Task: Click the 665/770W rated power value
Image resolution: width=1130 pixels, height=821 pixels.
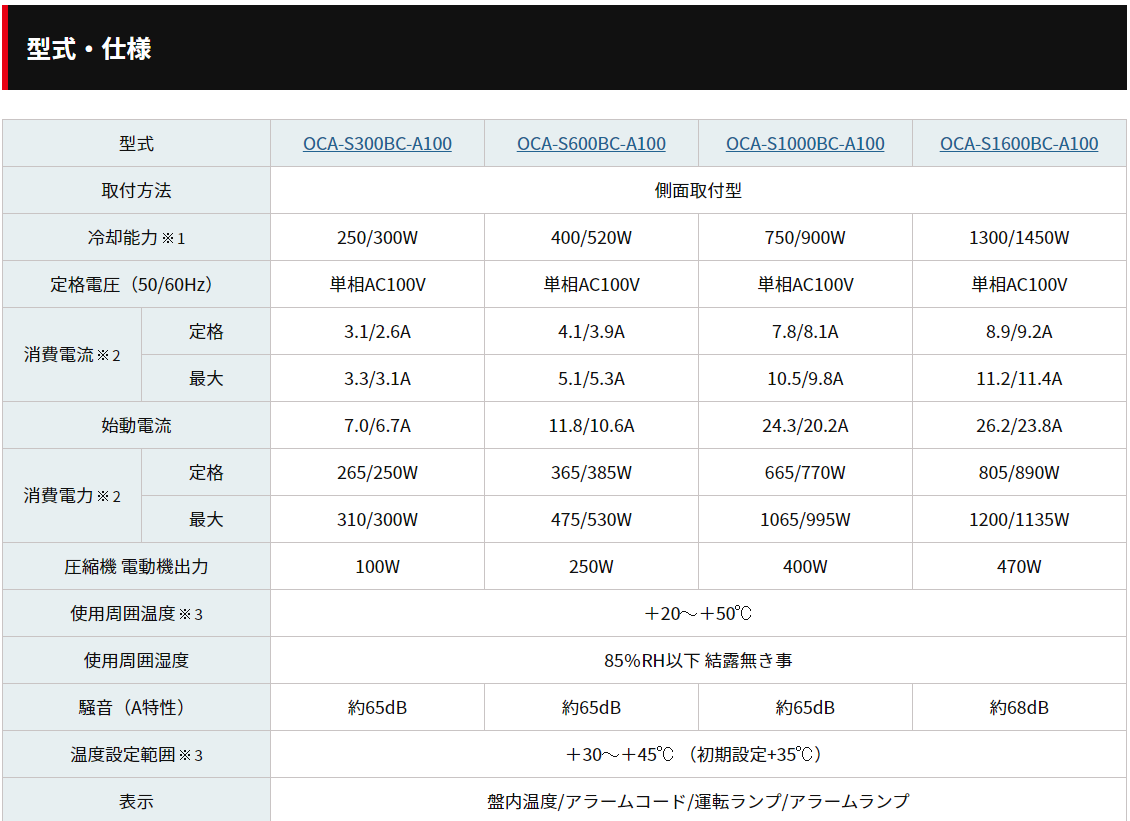Action: click(x=805, y=472)
